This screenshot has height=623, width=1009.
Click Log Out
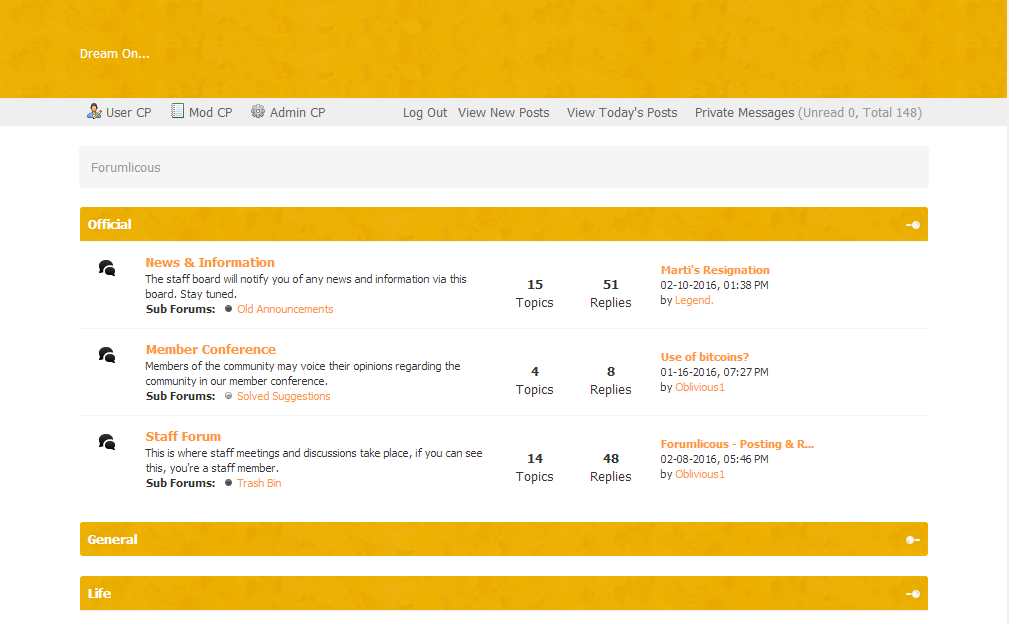point(425,113)
